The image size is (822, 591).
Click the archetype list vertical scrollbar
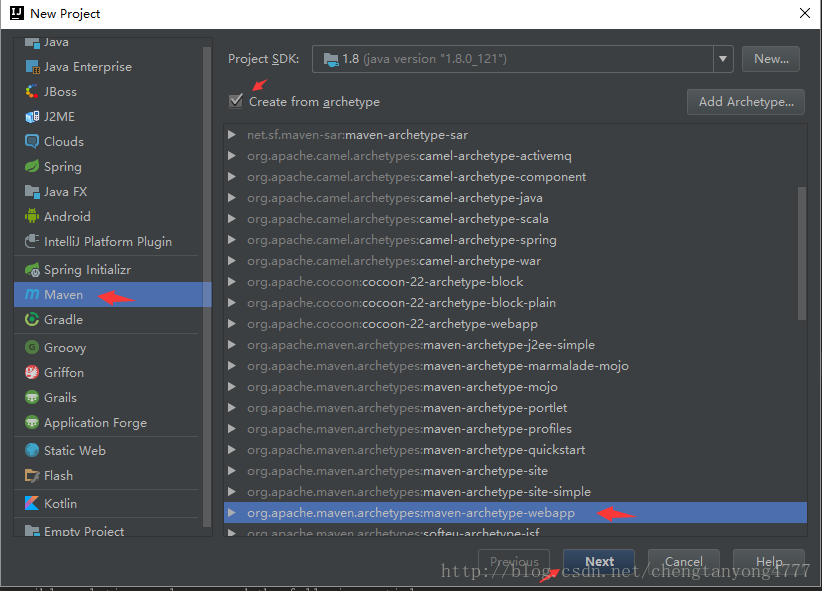coord(802,253)
